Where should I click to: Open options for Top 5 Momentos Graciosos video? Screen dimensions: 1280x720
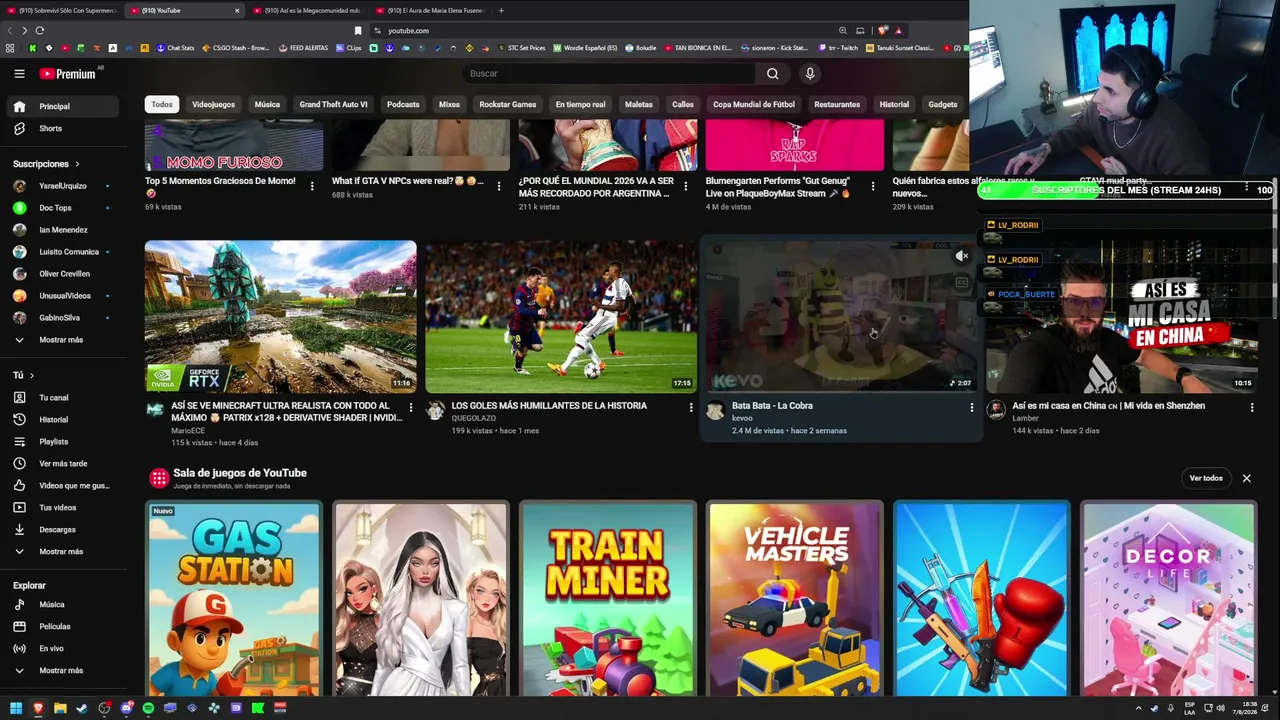[x=312, y=186]
